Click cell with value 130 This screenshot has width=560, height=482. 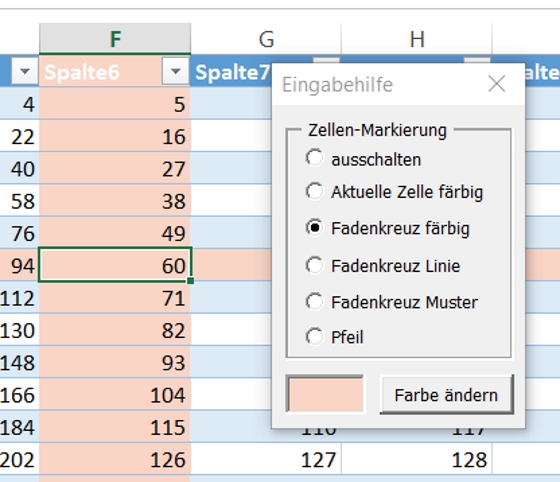click(x=19, y=330)
